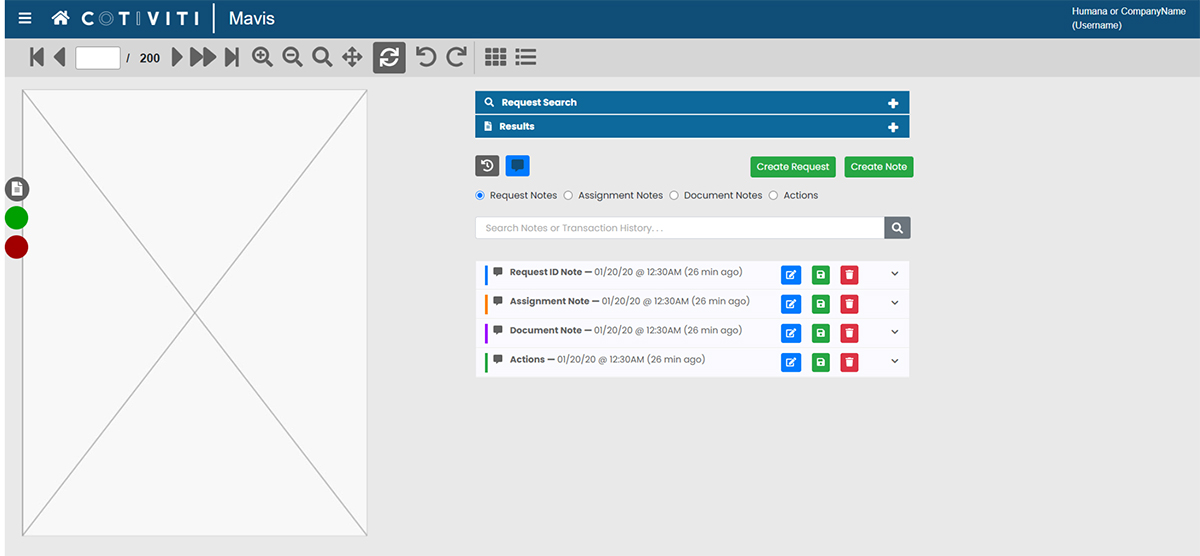This screenshot has height=556, width=1200.
Task: Click the zoom out magnifier
Action: (292, 57)
